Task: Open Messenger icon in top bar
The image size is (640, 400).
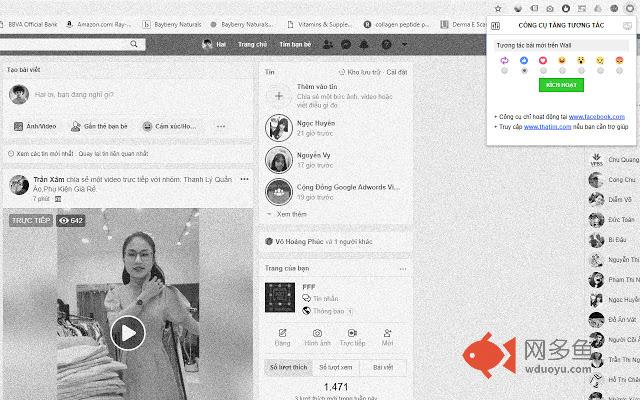Action: (346, 44)
